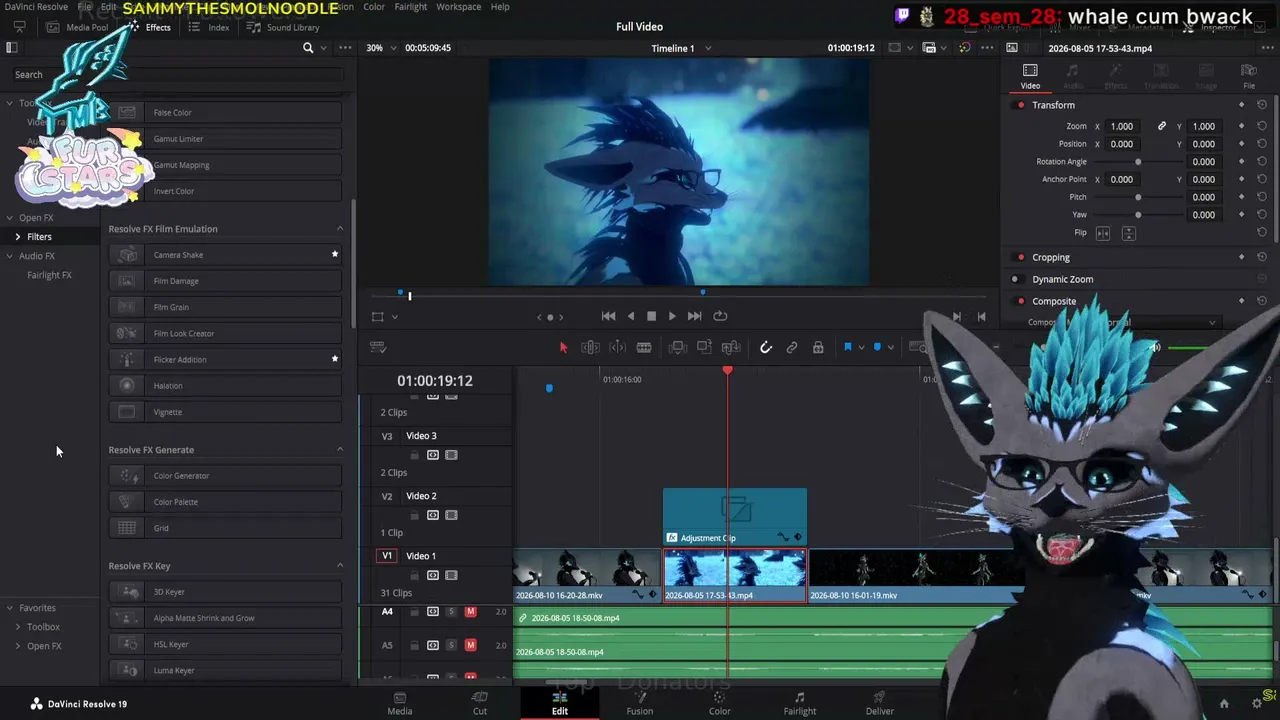1280x720 pixels.
Task: Open the Project Settings gear icon
Action: point(1257,704)
